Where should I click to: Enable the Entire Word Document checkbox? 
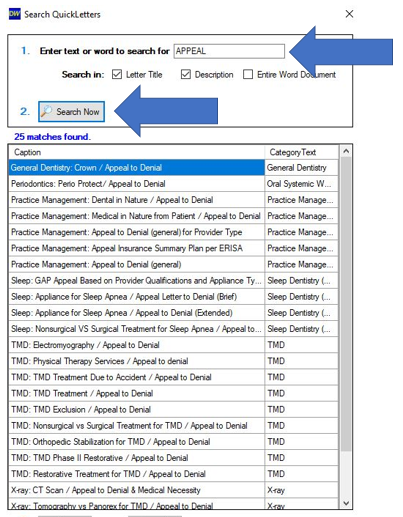pos(248,74)
